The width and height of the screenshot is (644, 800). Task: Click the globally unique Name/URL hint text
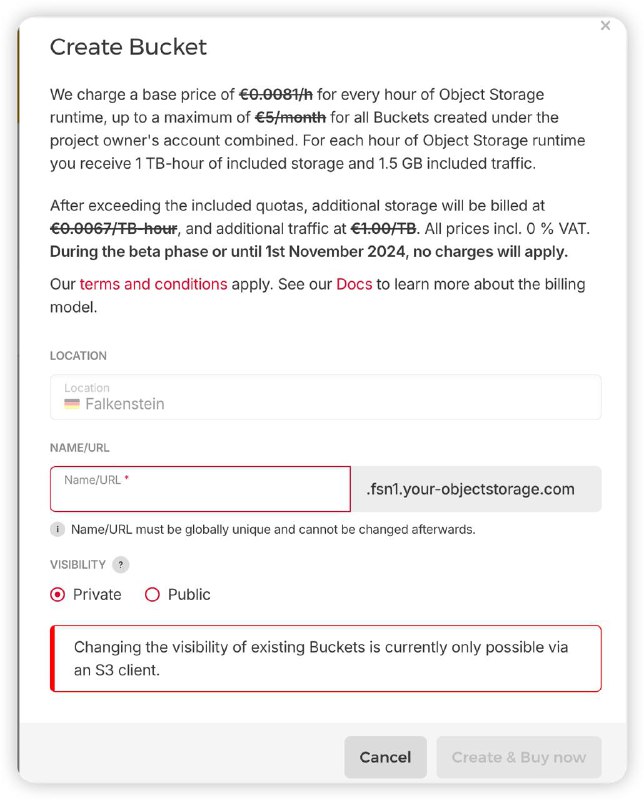pyautogui.click(x=273, y=529)
